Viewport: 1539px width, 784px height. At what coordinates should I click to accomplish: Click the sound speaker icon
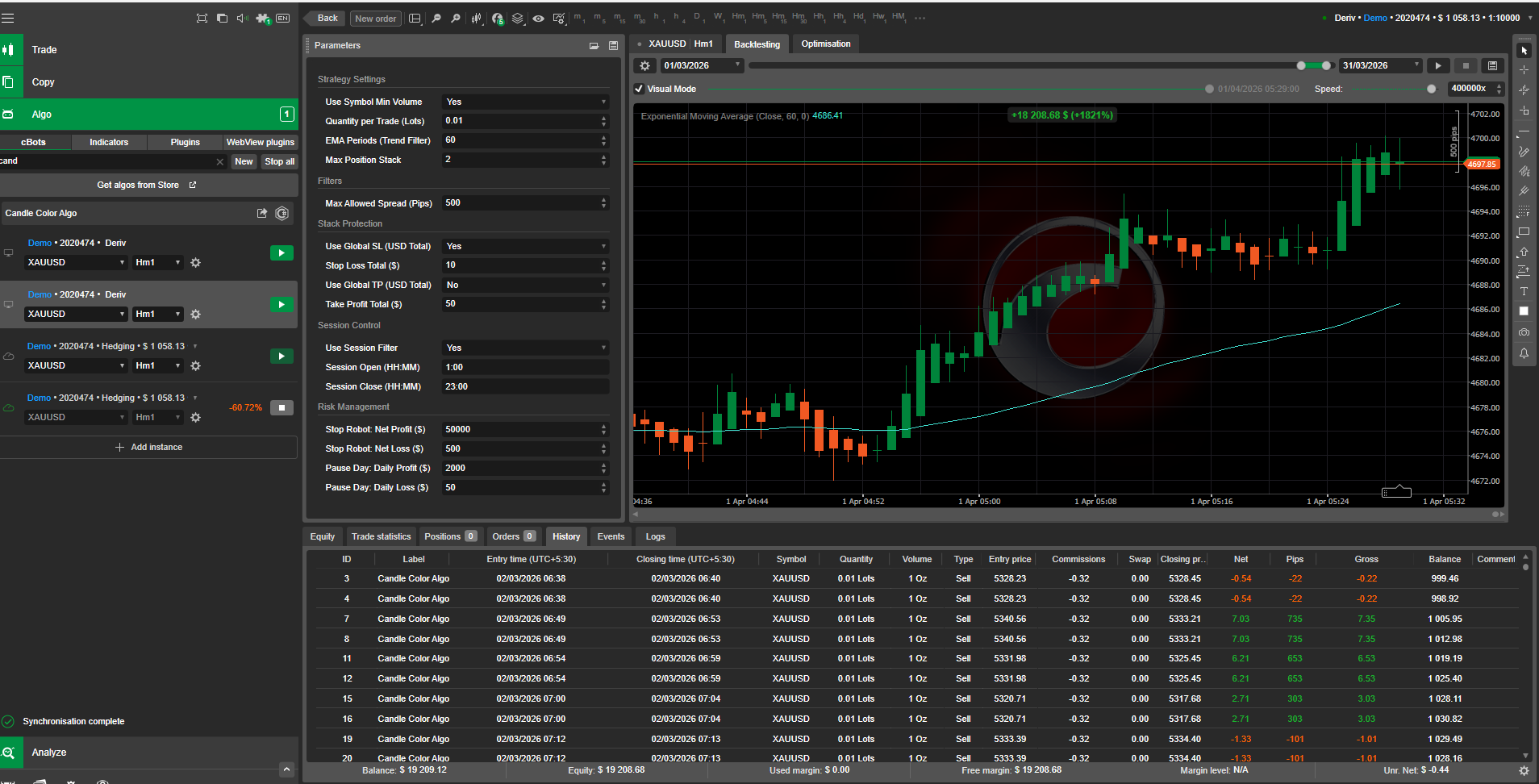point(242,18)
